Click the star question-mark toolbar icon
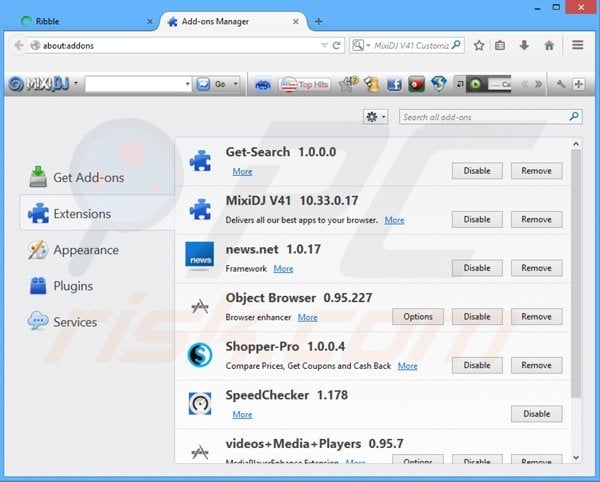The width and height of the screenshot is (600, 482). tap(348, 84)
